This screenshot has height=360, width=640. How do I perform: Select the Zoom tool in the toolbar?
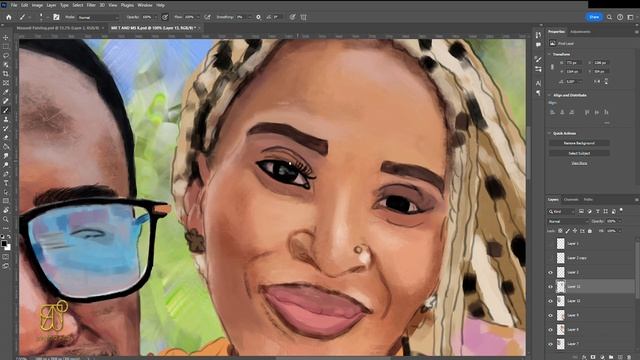(6, 219)
